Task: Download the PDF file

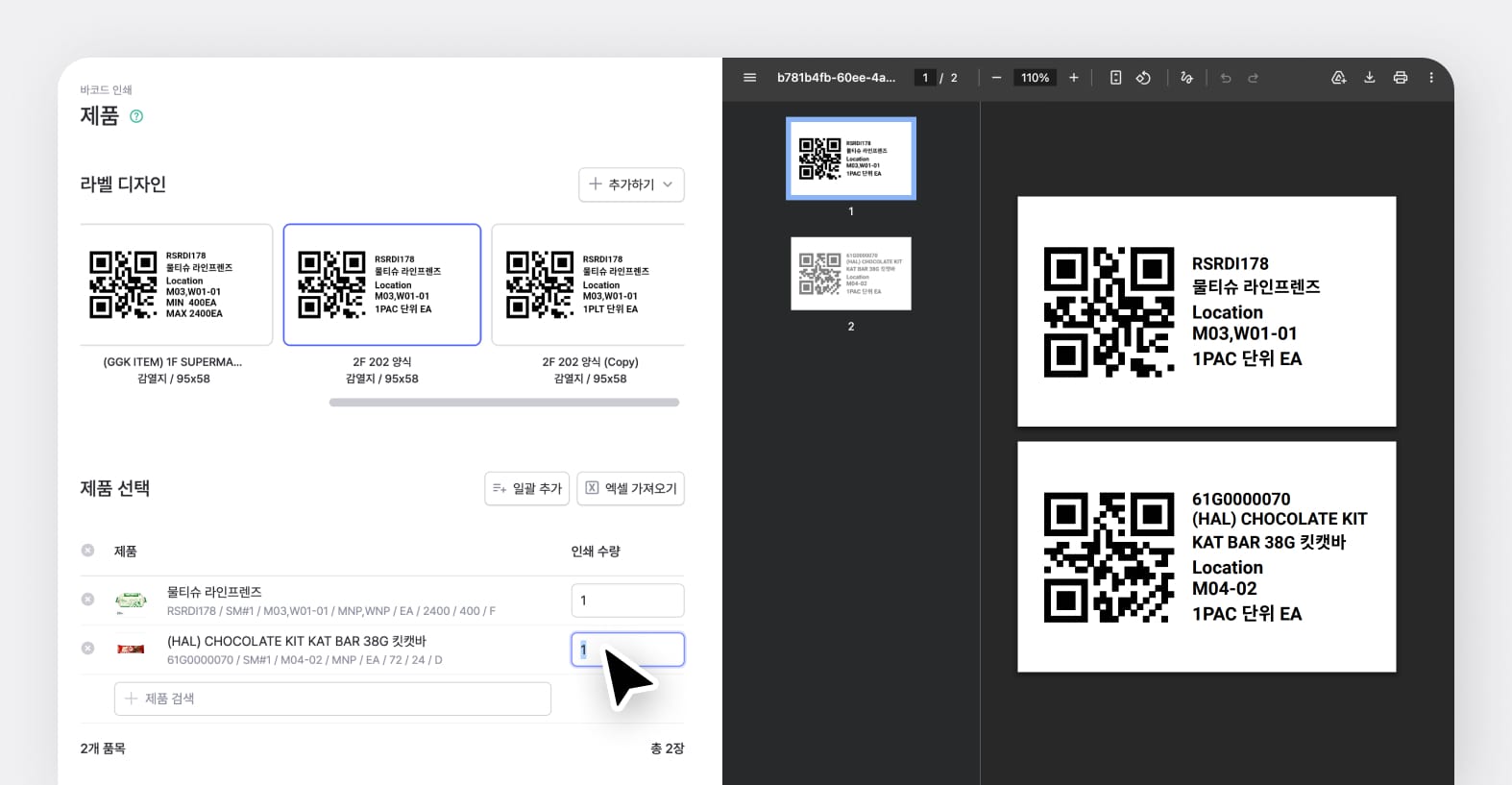Action: 1370,78
